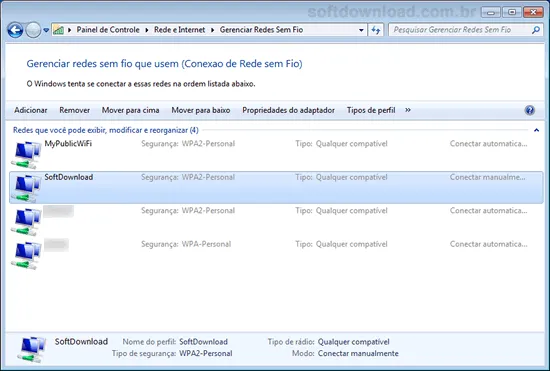Open recent pages dropdown beside navigation arrows
Screen dimensions: 550x371
[x=46, y=30]
